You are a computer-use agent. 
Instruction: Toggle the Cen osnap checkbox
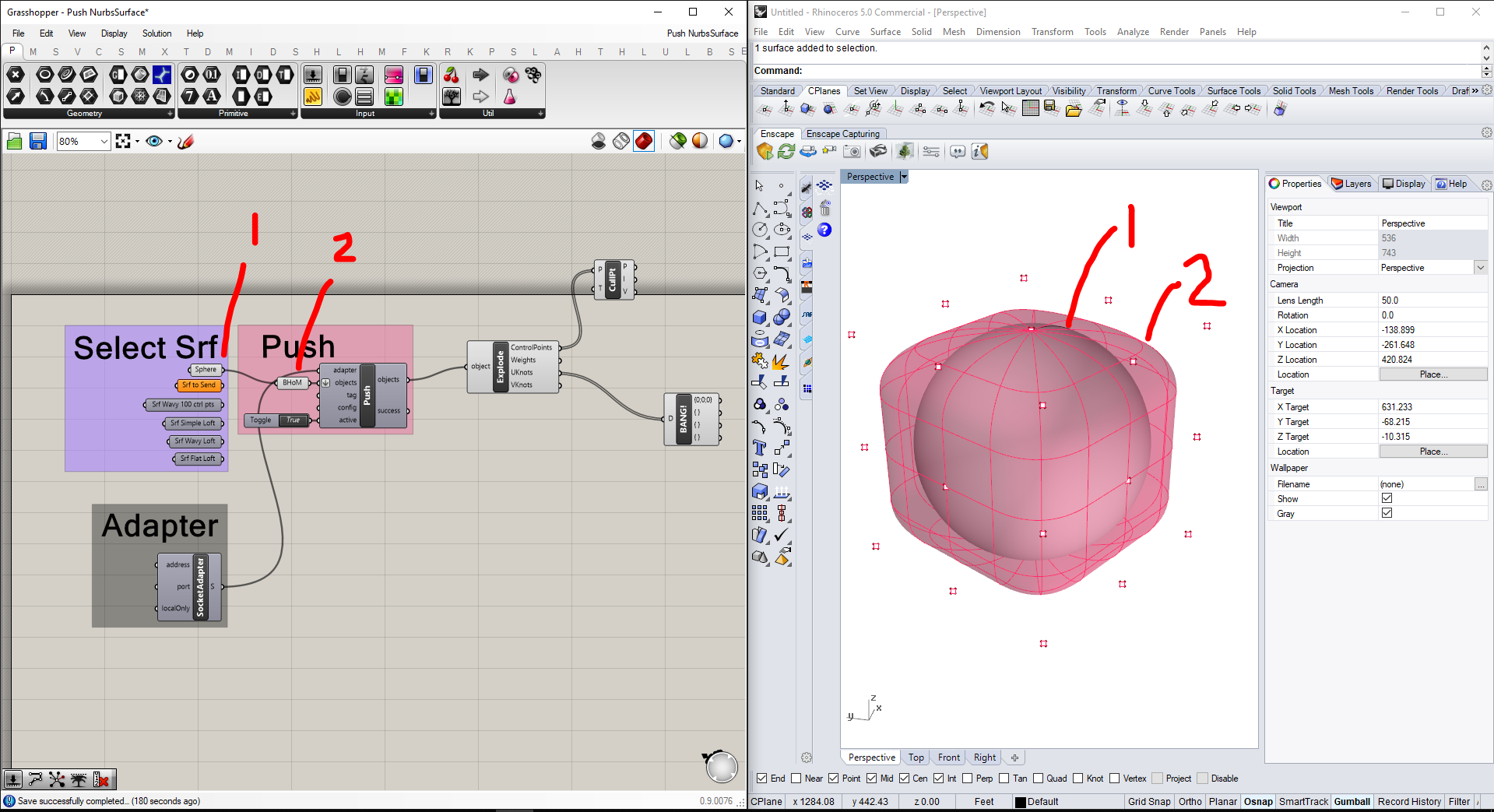[x=905, y=778]
